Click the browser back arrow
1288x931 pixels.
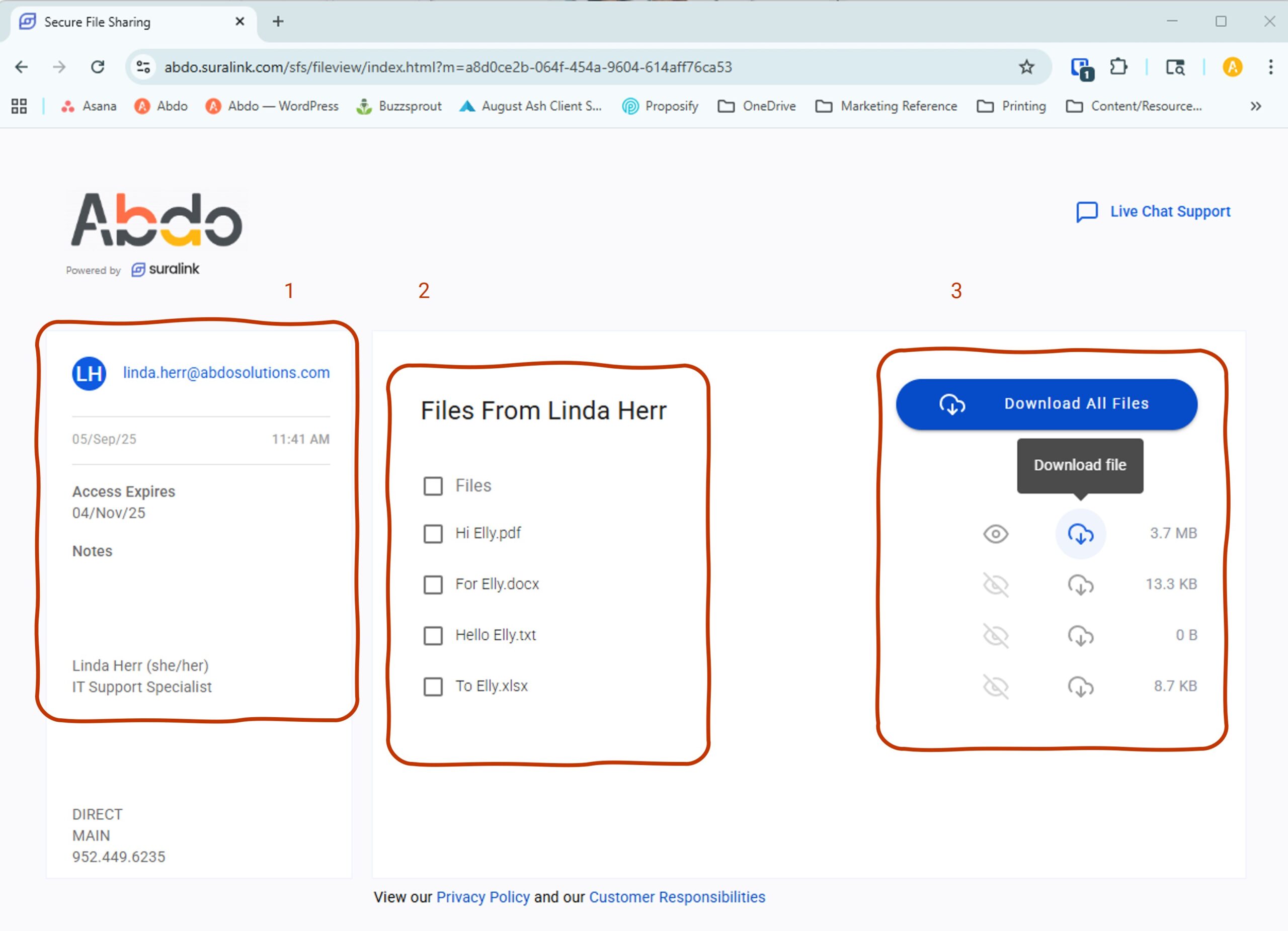(x=22, y=67)
